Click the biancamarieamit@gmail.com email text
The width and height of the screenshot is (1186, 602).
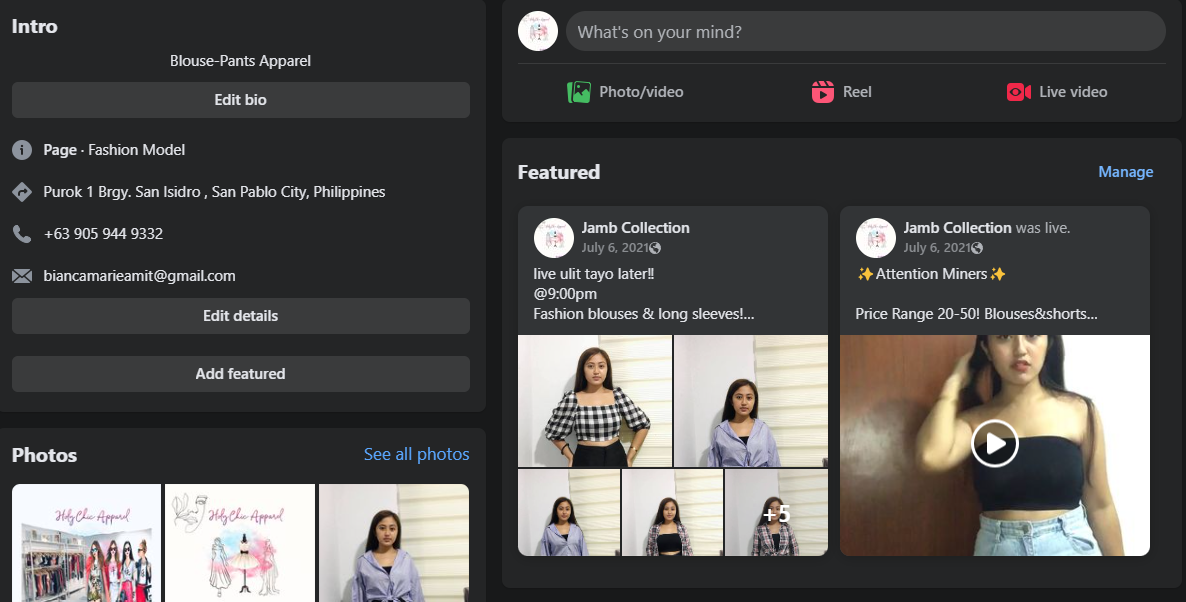[139, 276]
